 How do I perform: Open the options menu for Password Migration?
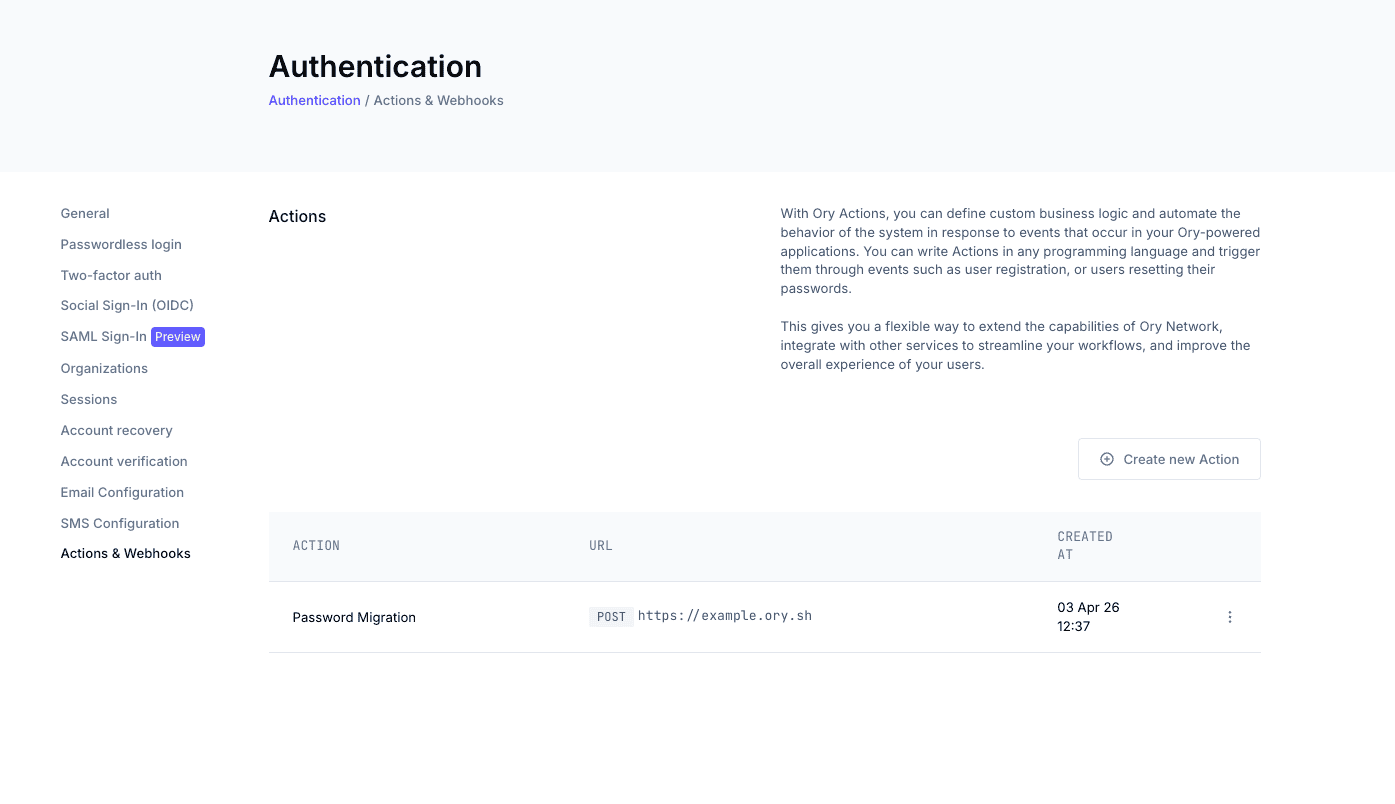pos(1229,617)
